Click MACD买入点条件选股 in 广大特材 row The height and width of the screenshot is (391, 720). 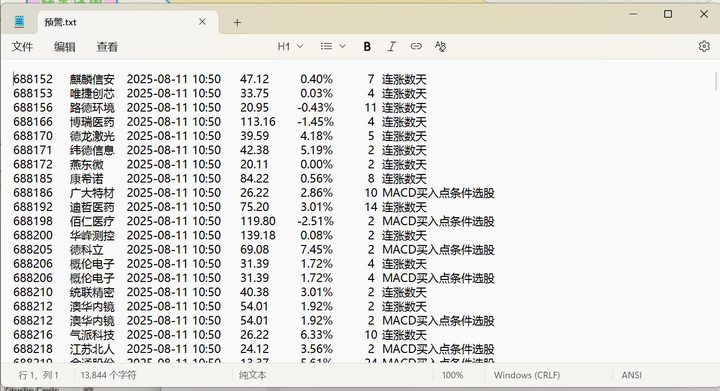(x=438, y=193)
